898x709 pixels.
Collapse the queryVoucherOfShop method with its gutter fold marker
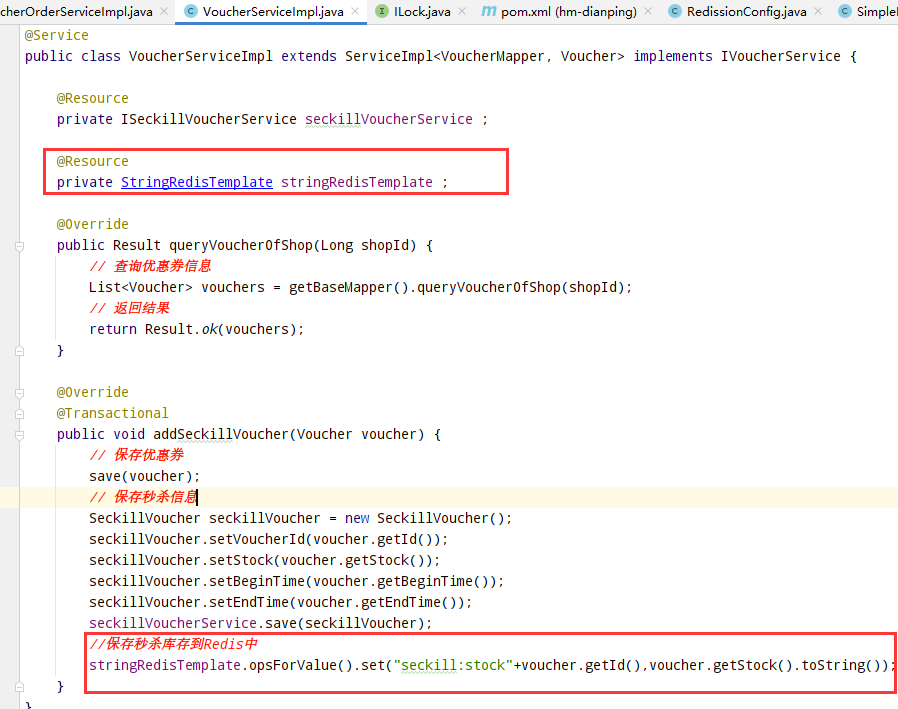pos(19,246)
